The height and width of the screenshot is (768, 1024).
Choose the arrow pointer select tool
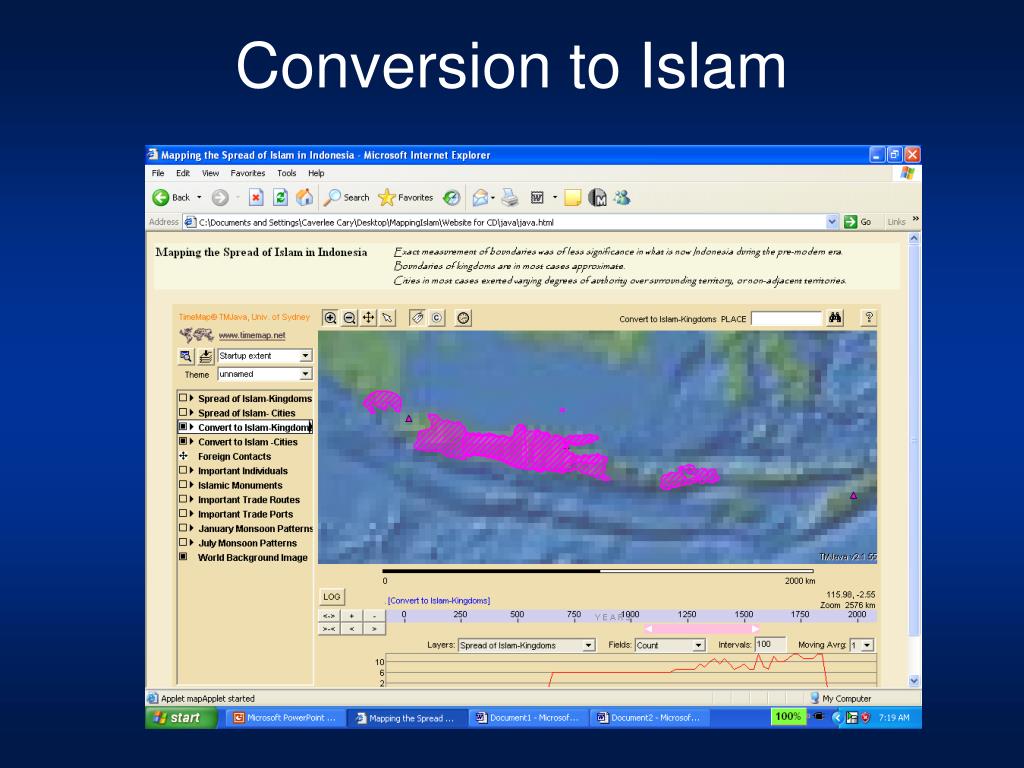pyautogui.click(x=388, y=318)
